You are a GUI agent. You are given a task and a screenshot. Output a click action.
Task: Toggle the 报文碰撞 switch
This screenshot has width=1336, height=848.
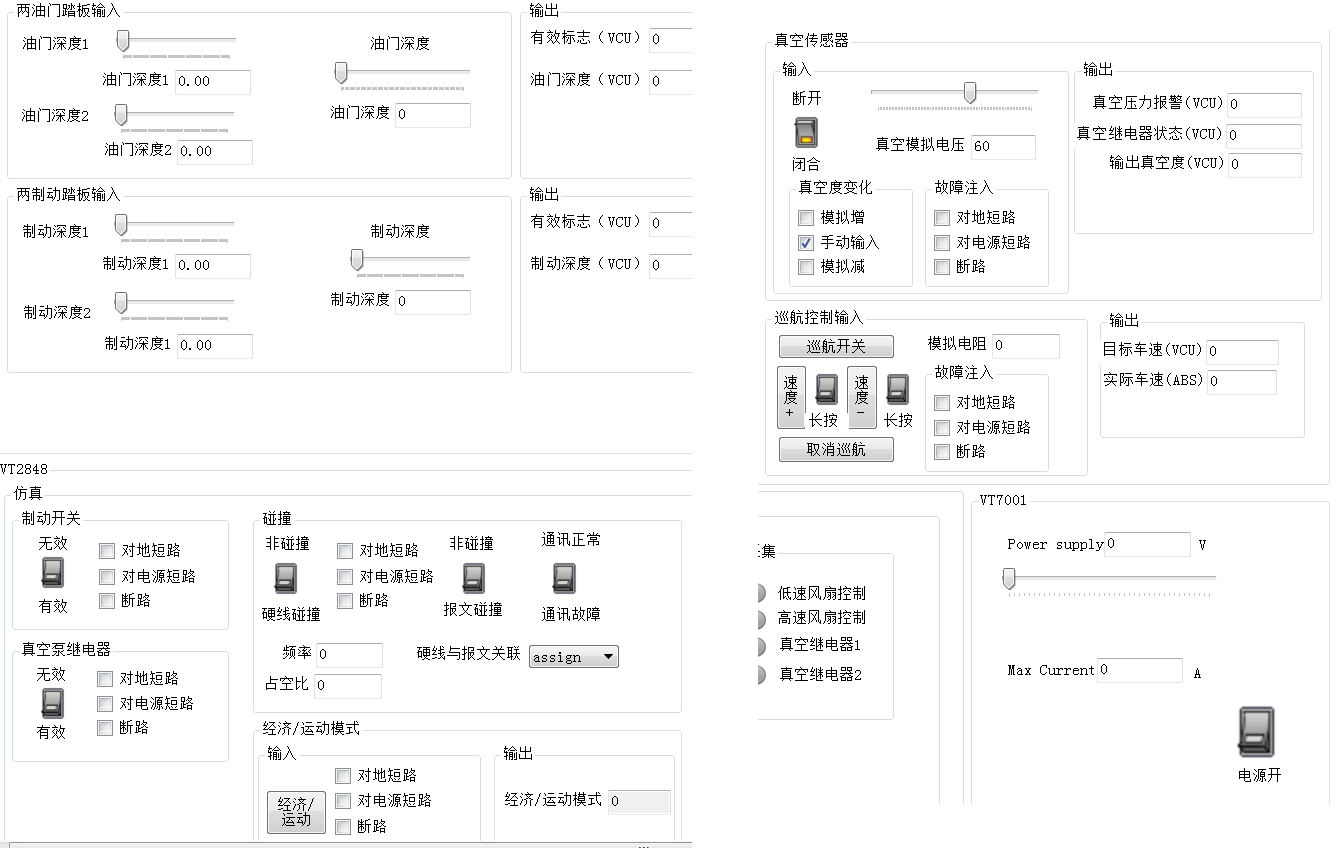(x=473, y=579)
